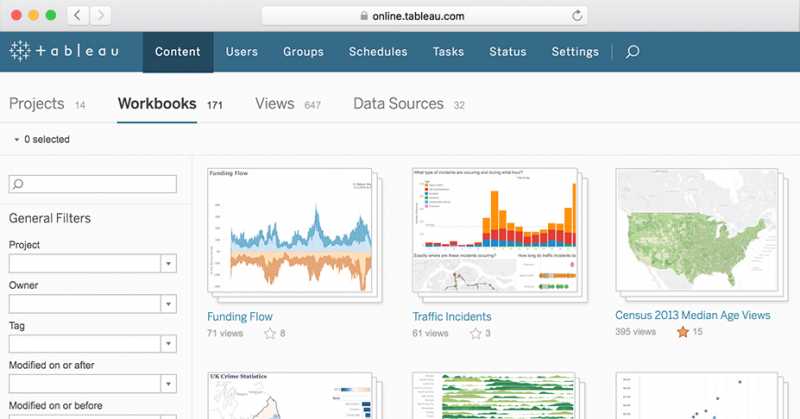Open the Modified on or after dropdown arrow
This screenshot has height=419, width=800.
(x=168, y=384)
